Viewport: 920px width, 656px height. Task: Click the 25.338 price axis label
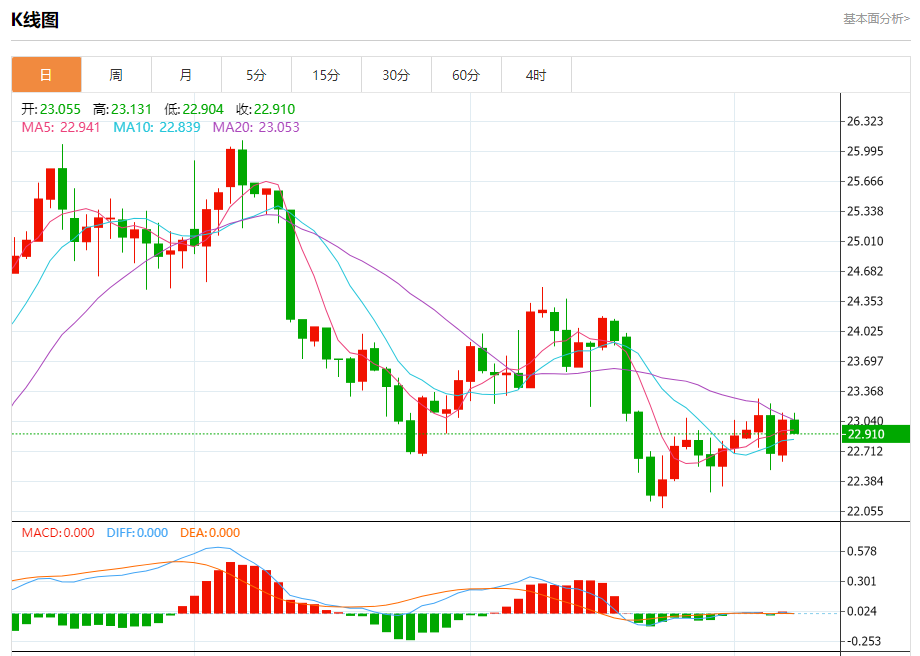[865, 211]
